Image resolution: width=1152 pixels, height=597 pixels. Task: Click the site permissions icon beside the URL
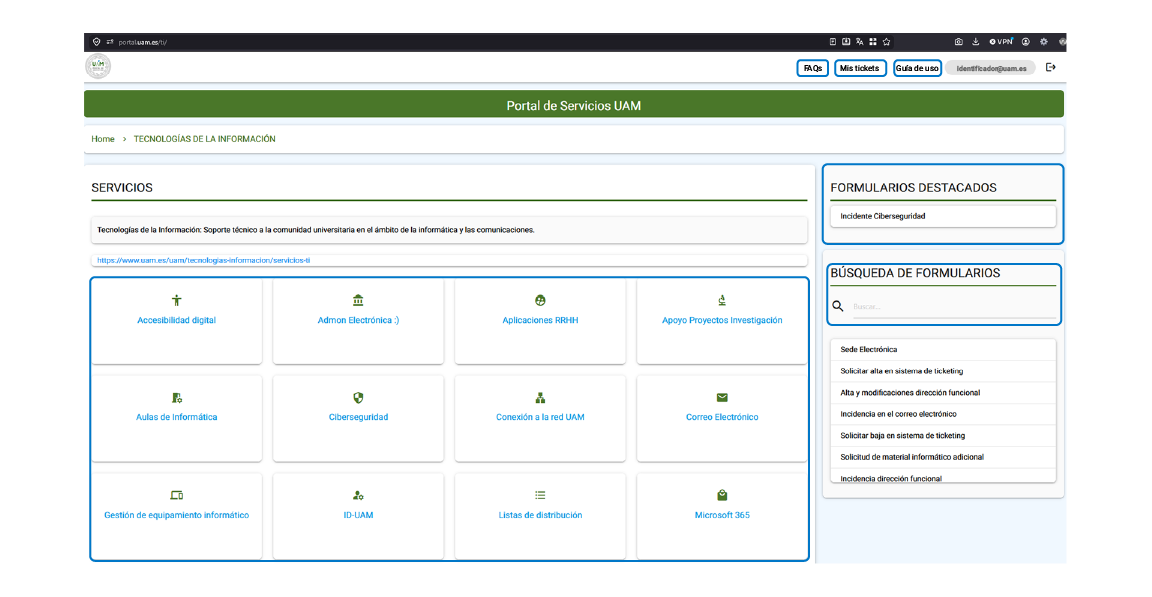pos(109,42)
